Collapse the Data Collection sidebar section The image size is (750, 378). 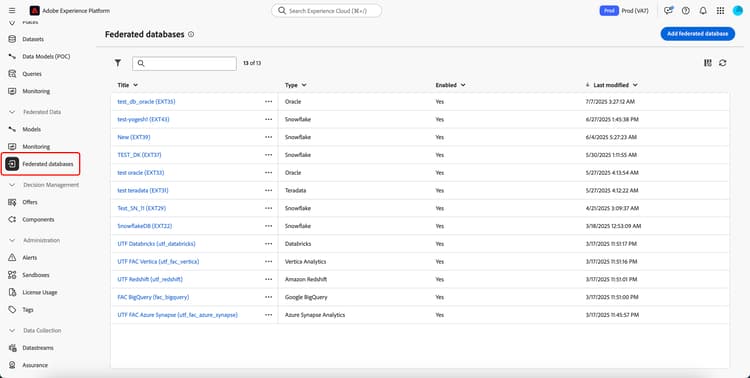coord(12,331)
